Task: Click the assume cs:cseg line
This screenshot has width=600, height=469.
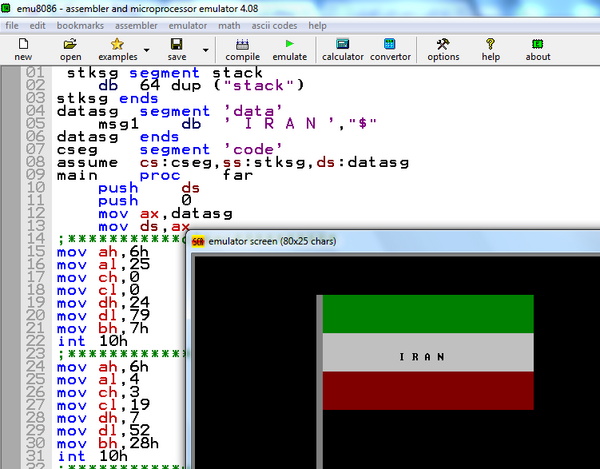Action: [x=233, y=163]
